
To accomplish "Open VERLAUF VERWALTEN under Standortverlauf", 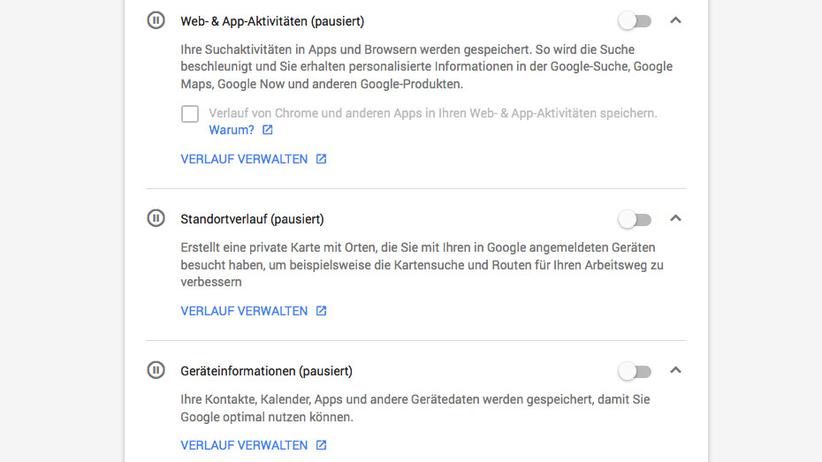I will pyautogui.click(x=244, y=311).
